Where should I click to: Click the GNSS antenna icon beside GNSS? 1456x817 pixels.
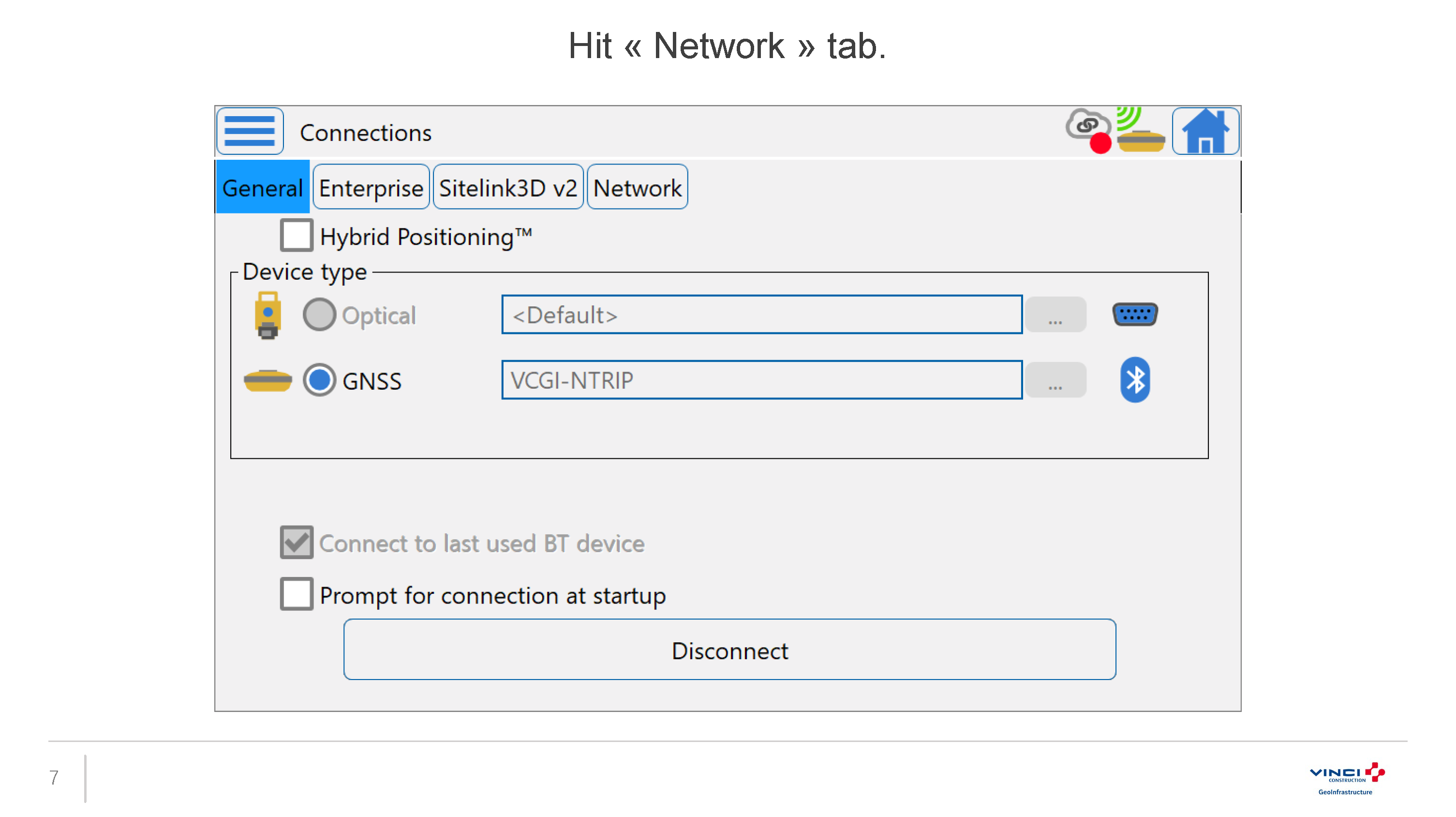click(x=268, y=380)
